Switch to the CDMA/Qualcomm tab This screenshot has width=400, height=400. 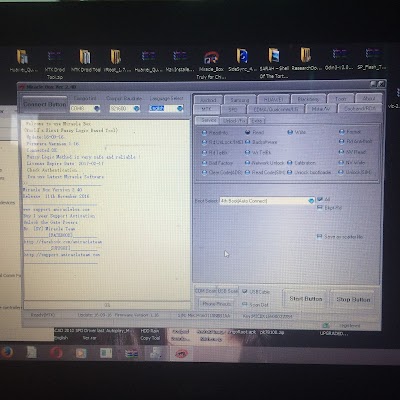(276, 109)
